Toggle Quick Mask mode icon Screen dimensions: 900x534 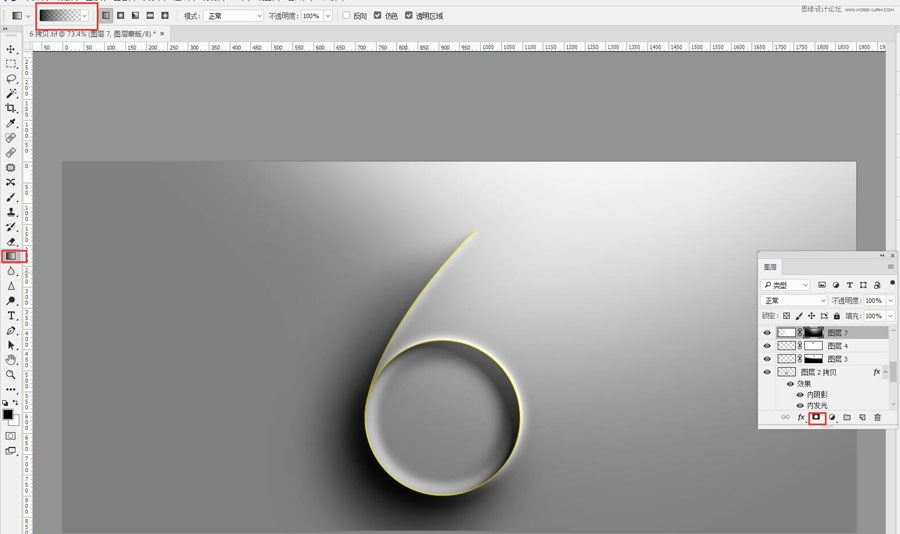coord(10,436)
